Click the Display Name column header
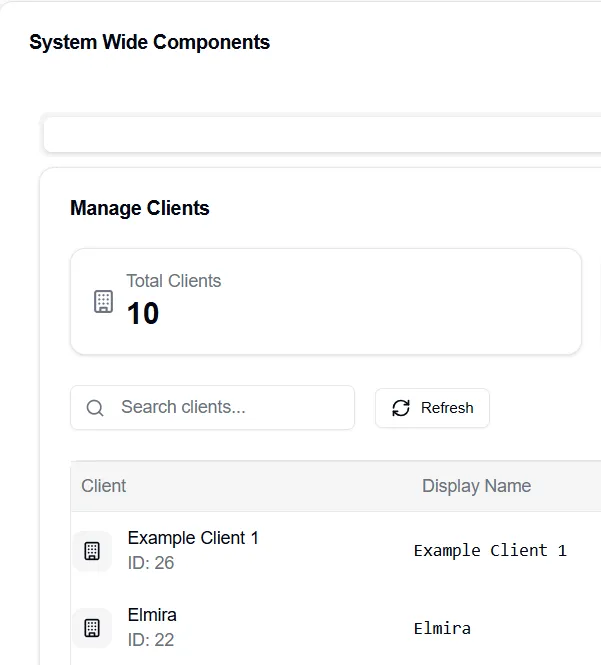Image resolution: width=601 pixels, height=665 pixels. click(476, 486)
